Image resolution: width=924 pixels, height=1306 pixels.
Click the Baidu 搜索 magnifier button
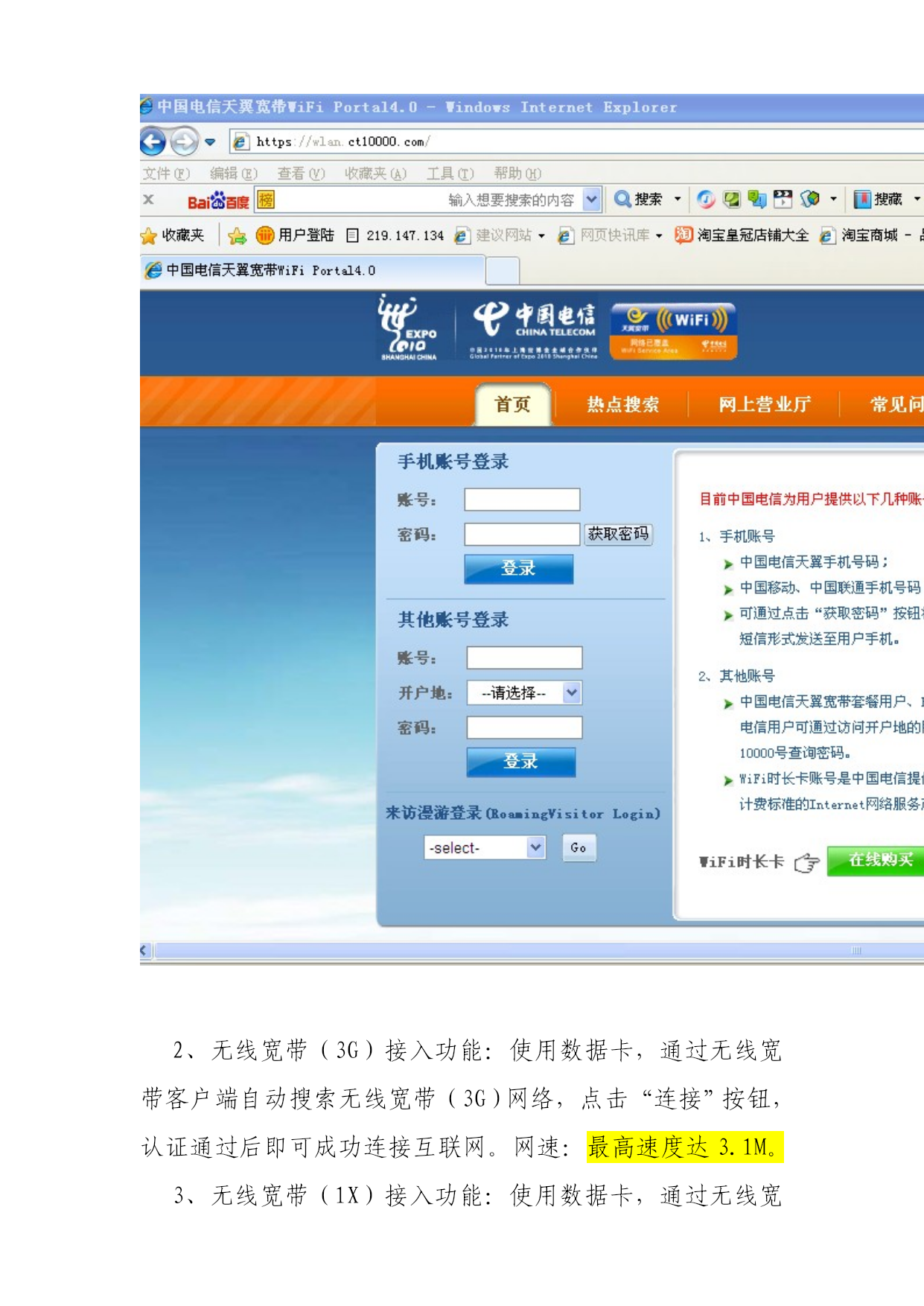[638, 200]
